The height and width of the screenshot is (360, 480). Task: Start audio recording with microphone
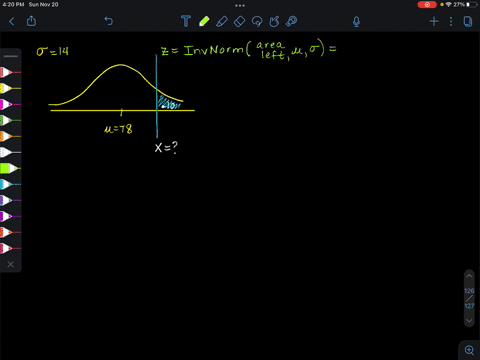(x=356, y=22)
